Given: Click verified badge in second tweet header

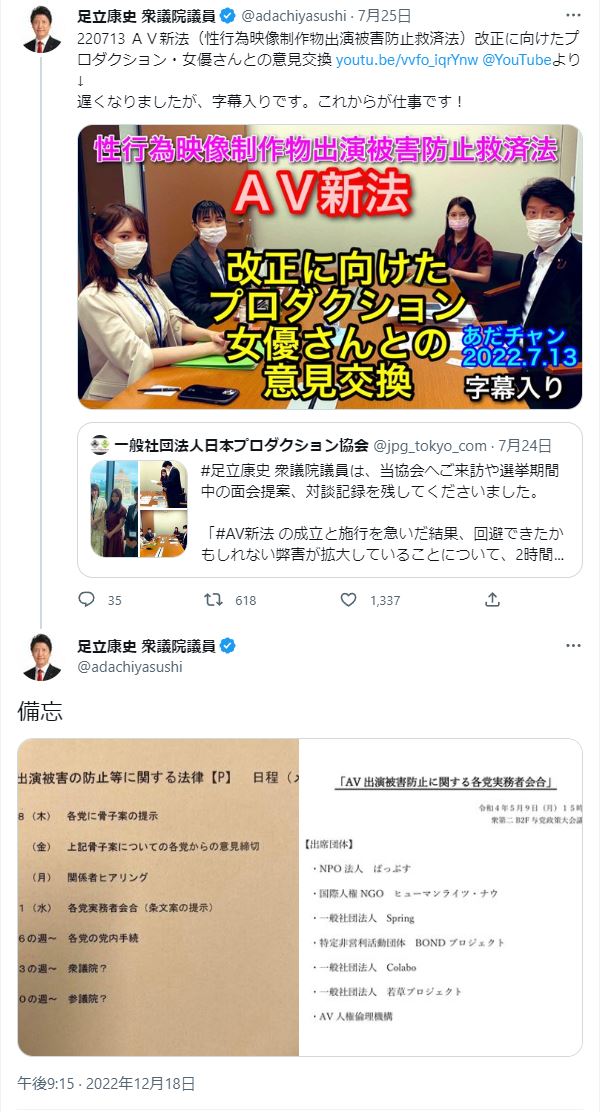Looking at the screenshot, I should pos(227,646).
